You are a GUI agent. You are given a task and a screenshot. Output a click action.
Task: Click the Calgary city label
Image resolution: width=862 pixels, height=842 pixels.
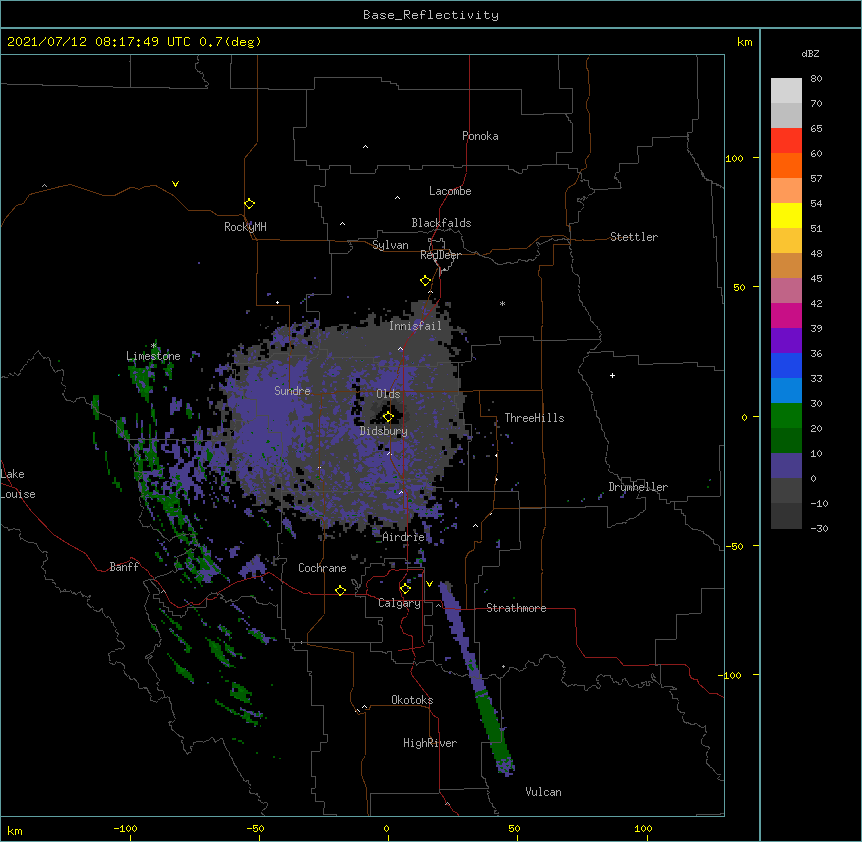(399, 603)
